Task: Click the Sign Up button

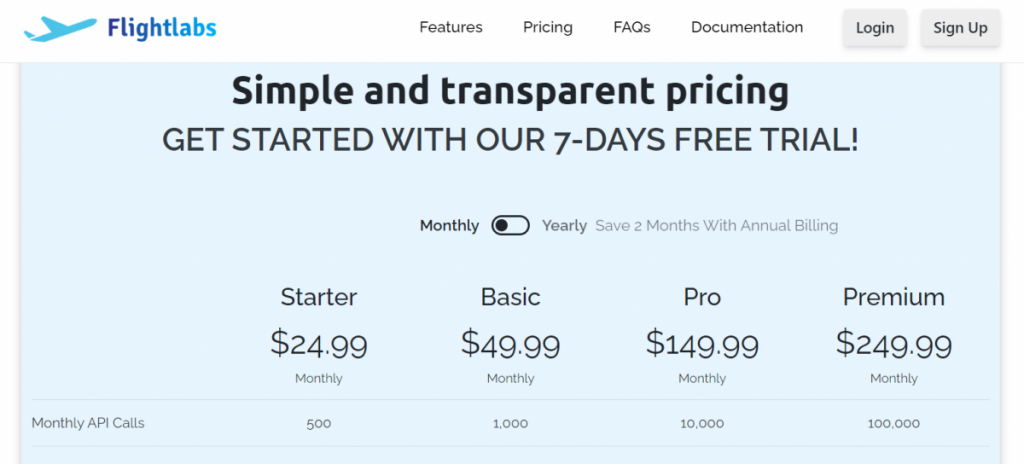Action: pos(960,28)
